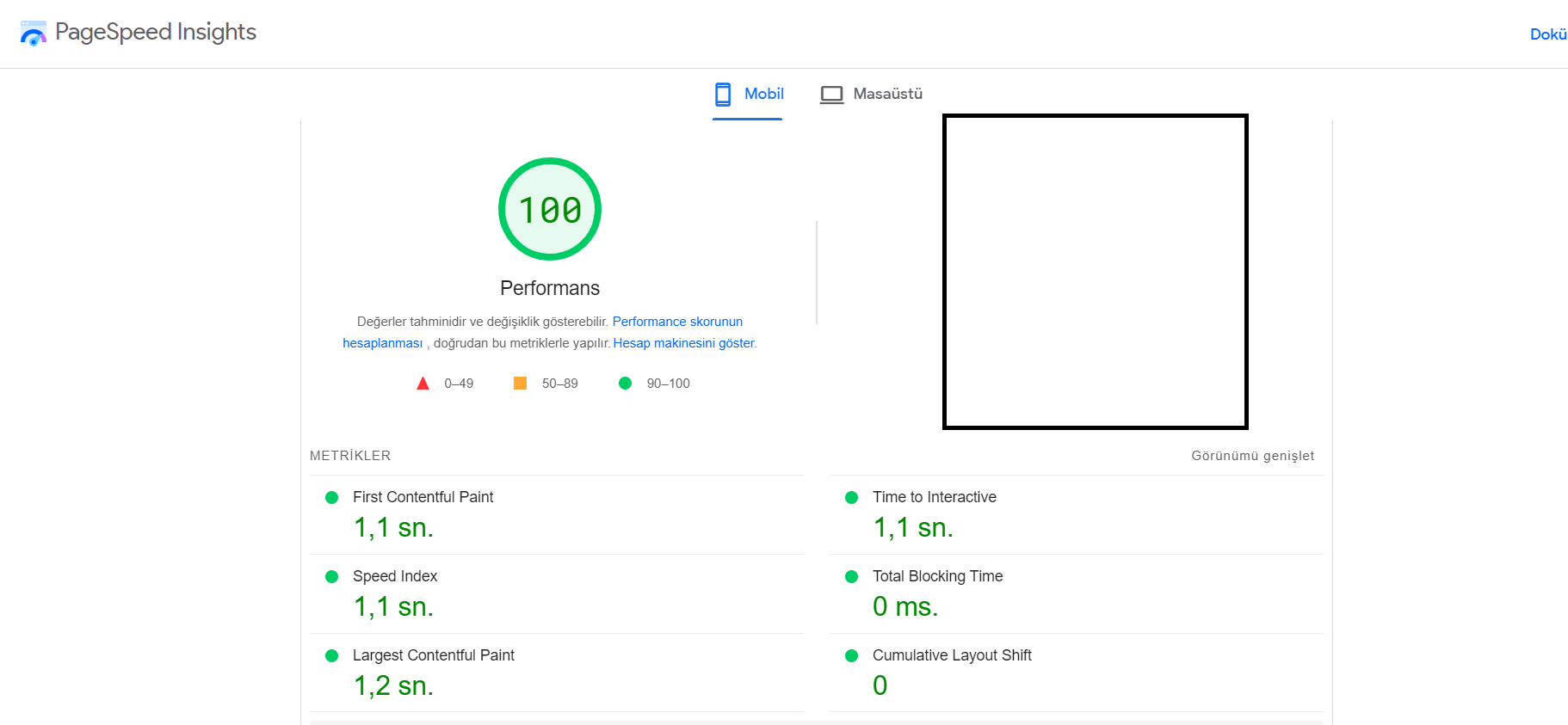1568x725 pixels.
Task: Click green status dot beside Cumulative Layout Shift
Action: [x=852, y=655]
